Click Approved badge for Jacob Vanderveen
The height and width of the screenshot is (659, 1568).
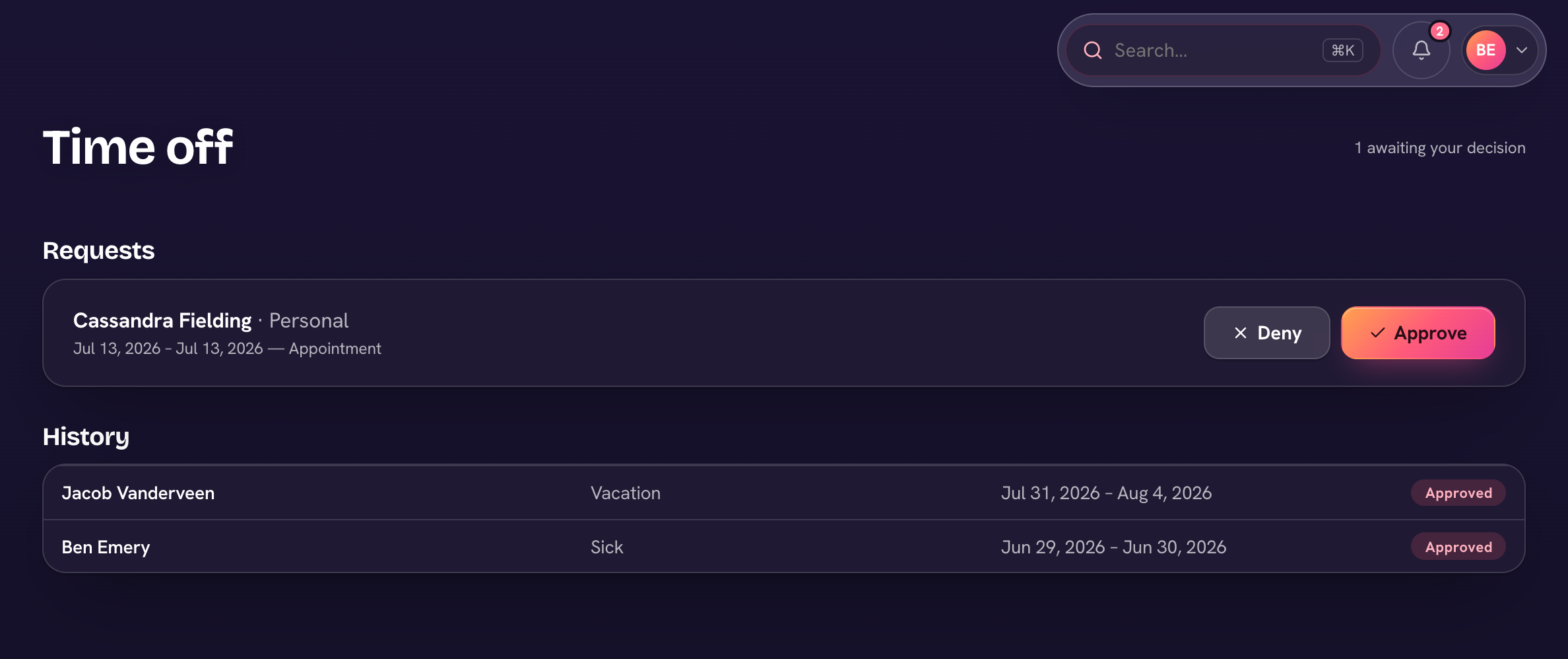tap(1458, 493)
